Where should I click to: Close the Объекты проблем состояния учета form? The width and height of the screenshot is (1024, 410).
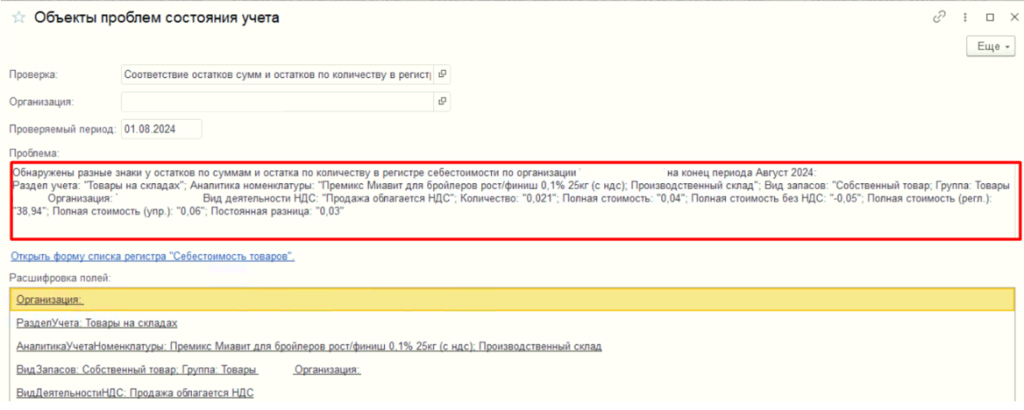(1010, 18)
